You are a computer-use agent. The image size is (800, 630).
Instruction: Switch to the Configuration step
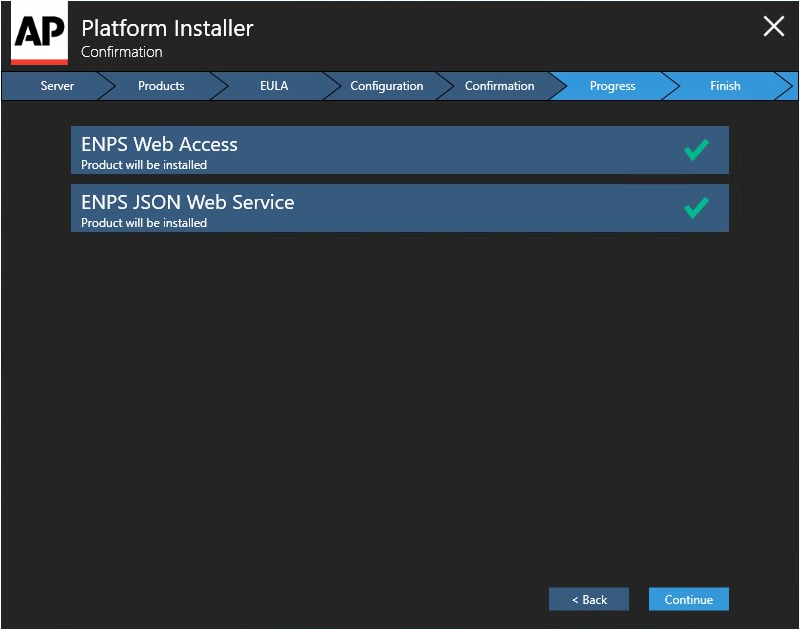[x=387, y=86]
